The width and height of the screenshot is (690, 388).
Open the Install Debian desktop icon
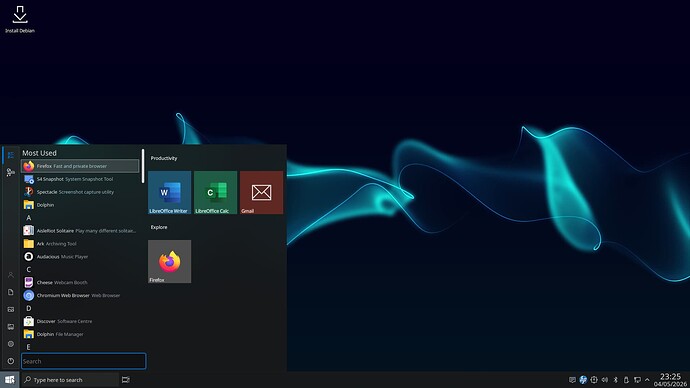click(x=20, y=19)
